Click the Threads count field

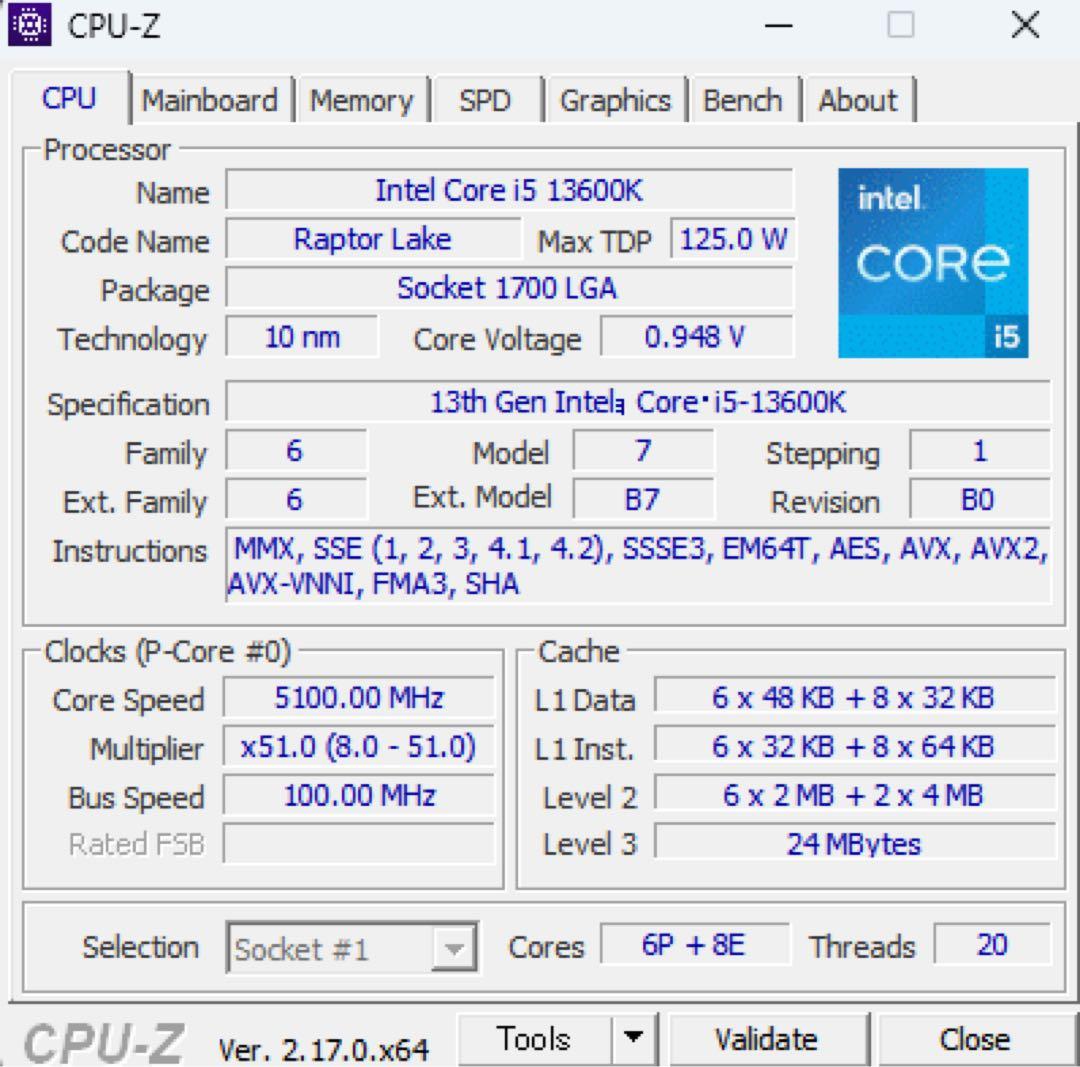[x=993, y=944]
